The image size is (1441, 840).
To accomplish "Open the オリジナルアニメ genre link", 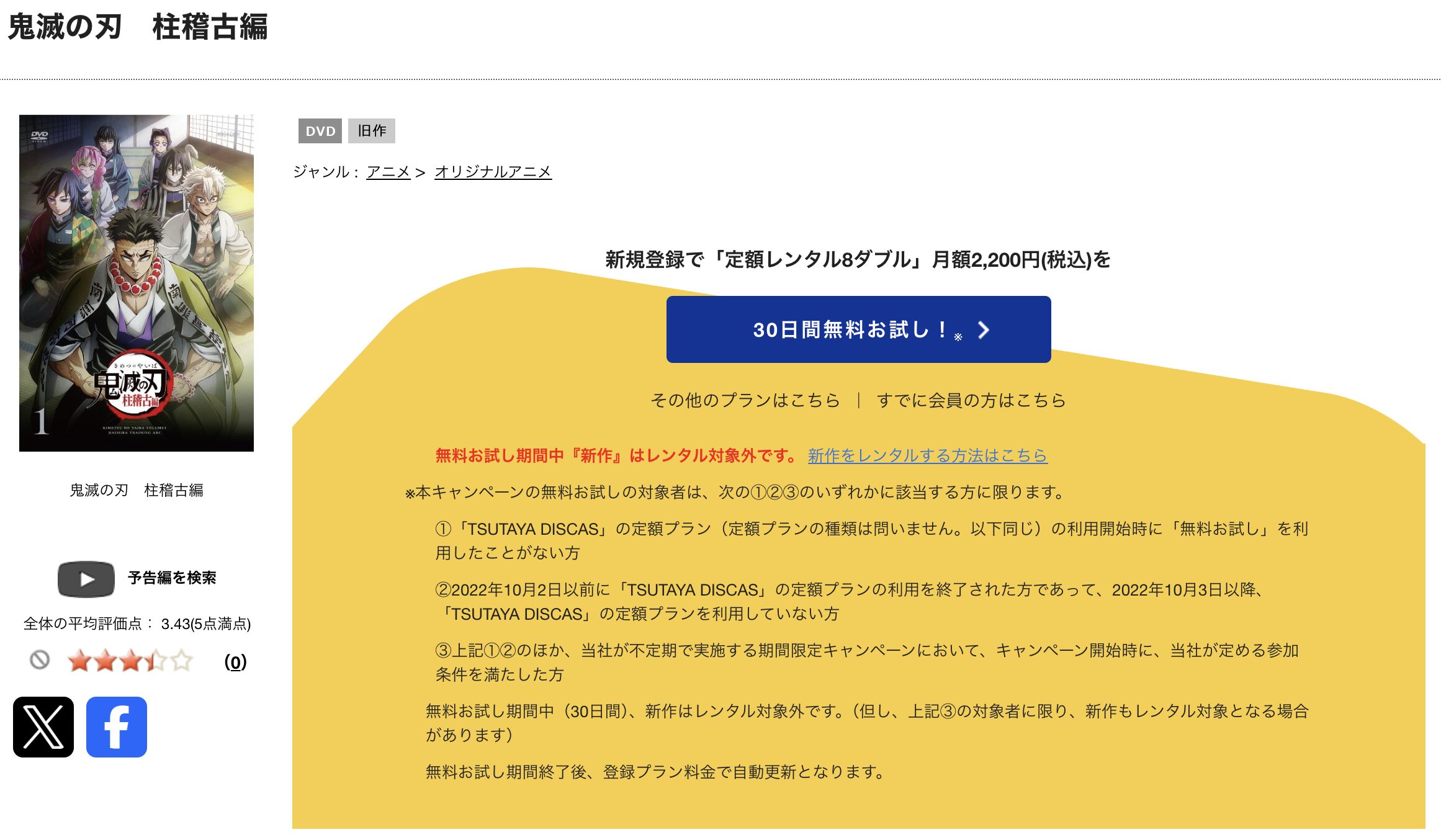I will (x=493, y=172).
